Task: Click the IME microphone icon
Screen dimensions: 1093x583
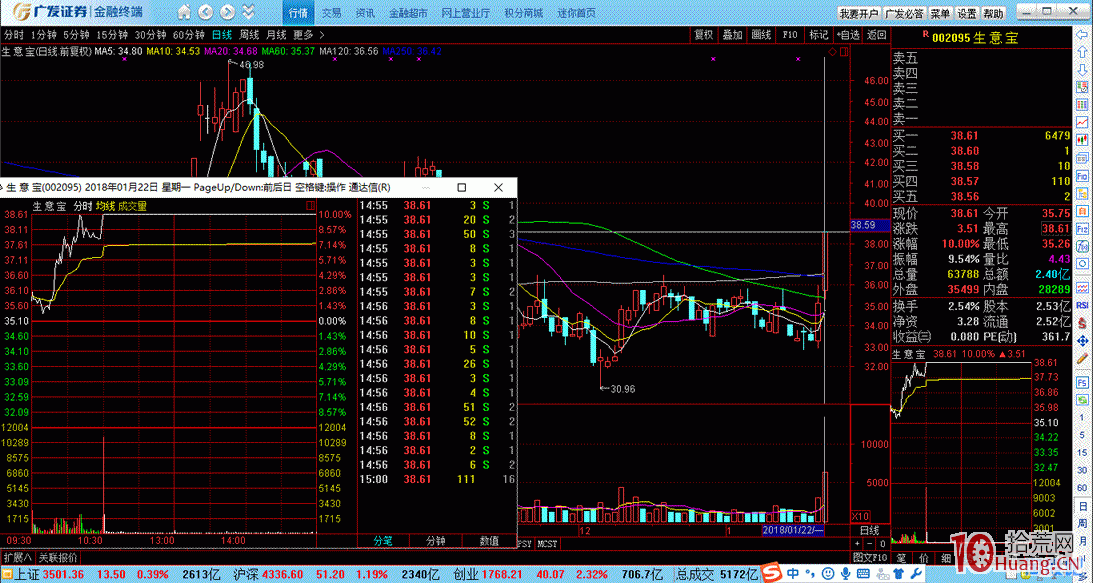Action: [846, 573]
